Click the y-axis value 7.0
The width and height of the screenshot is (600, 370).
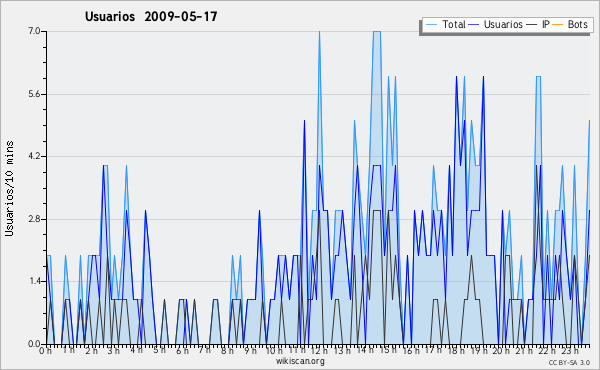pyautogui.click(x=34, y=31)
